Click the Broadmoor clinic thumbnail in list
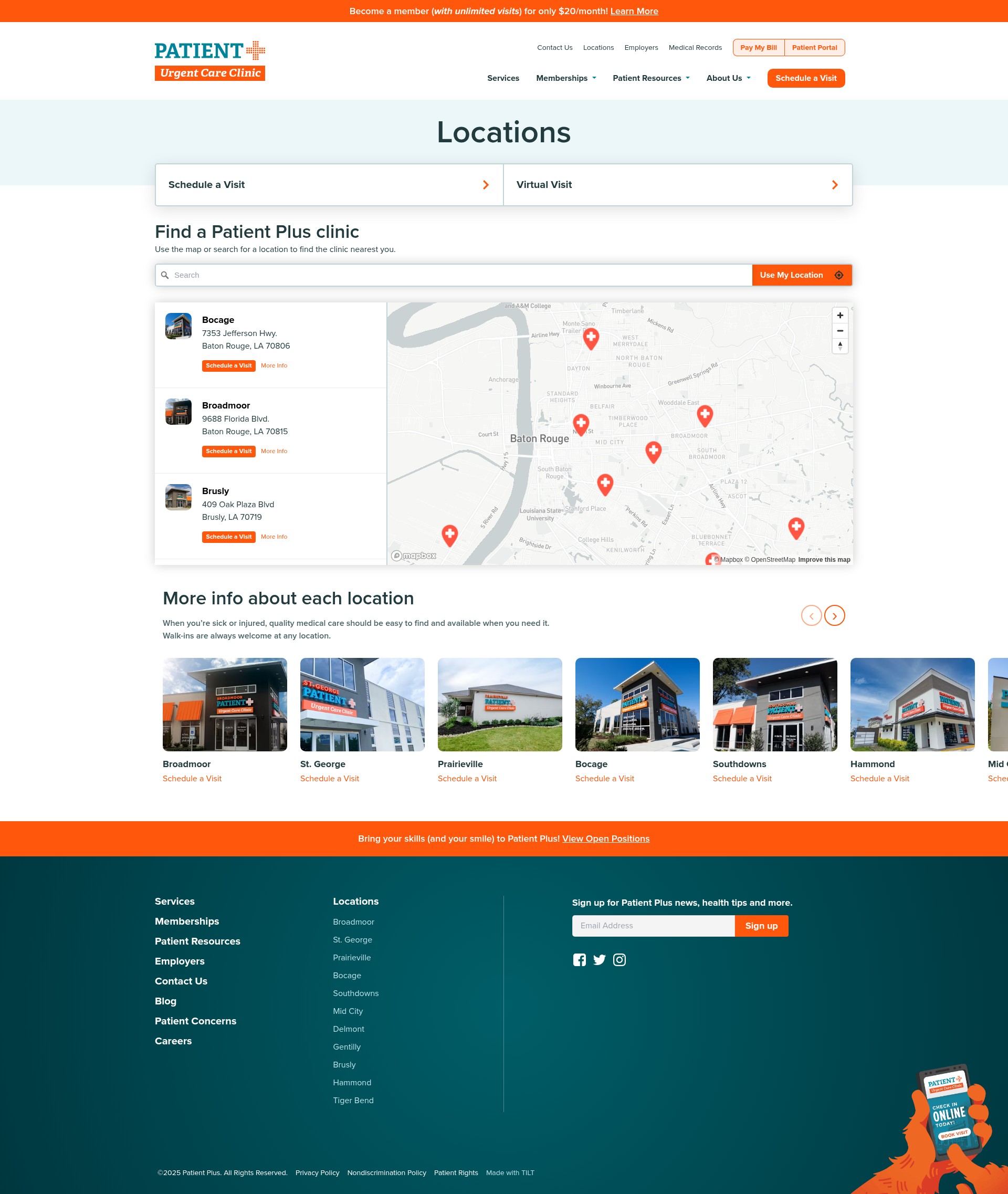1008x1194 pixels. (x=178, y=412)
